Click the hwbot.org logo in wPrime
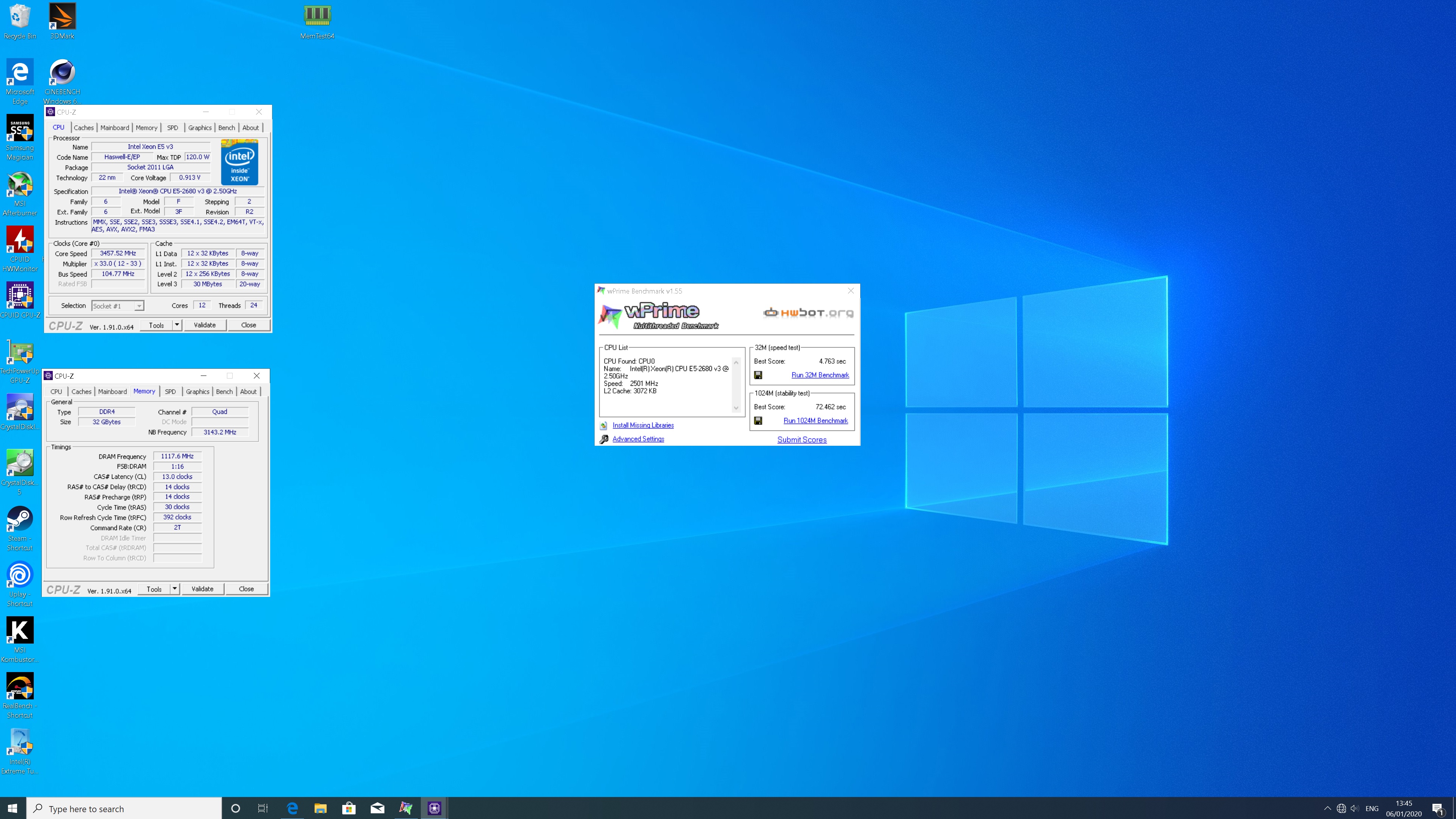This screenshot has height=819, width=1456. [x=808, y=312]
